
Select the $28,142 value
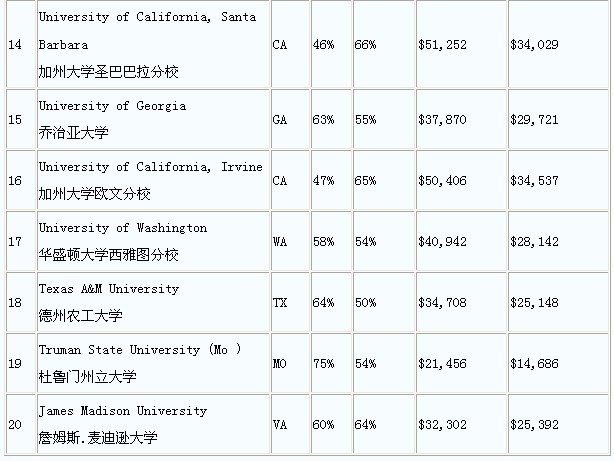click(536, 240)
